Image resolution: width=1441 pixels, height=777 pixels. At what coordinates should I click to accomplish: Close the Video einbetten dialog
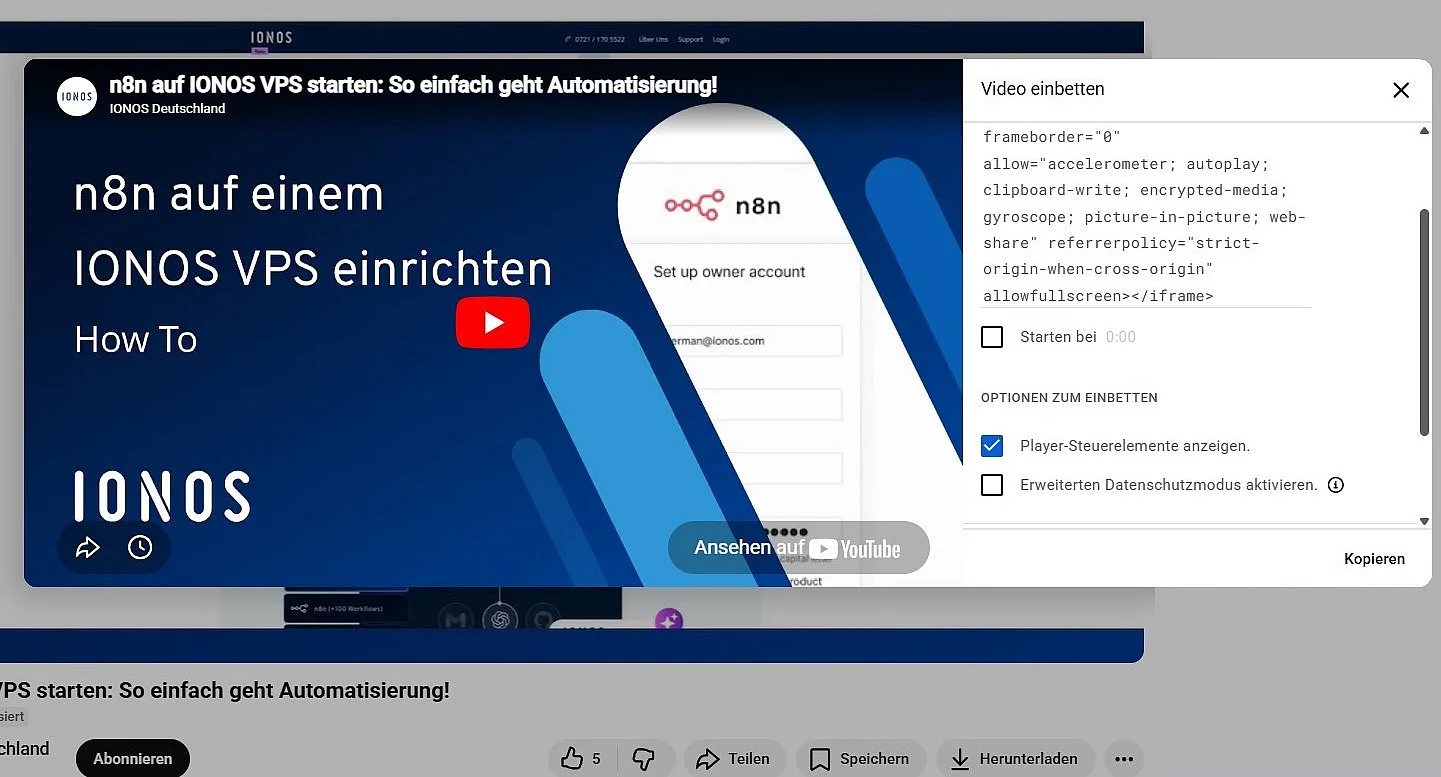pyautogui.click(x=1401, y=90)
